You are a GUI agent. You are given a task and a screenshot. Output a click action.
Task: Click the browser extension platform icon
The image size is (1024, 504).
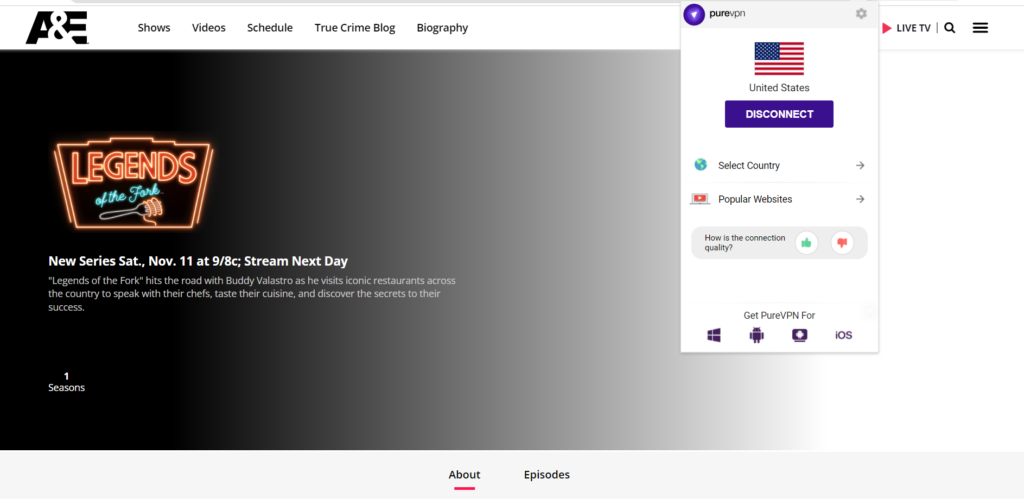pyautogui.click(x=799, y=335)
